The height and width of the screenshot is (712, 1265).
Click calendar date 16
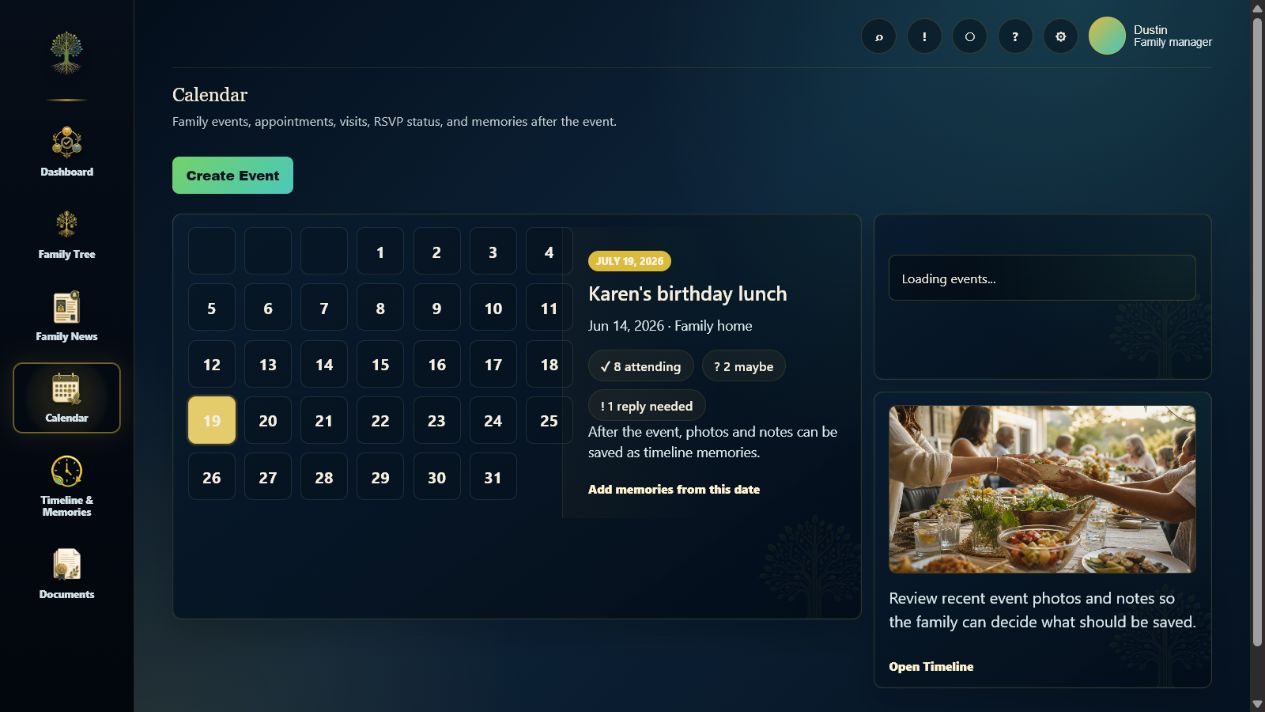tap(437, 364)
